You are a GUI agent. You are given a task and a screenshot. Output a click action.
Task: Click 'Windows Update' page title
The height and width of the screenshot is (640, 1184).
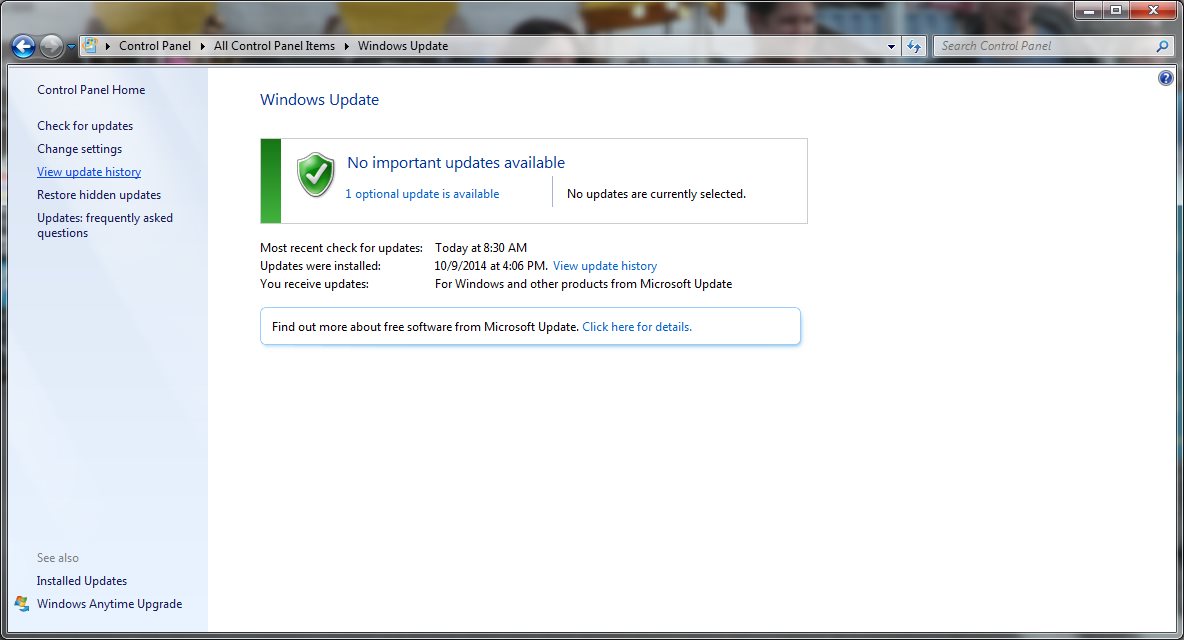(319, 100)
